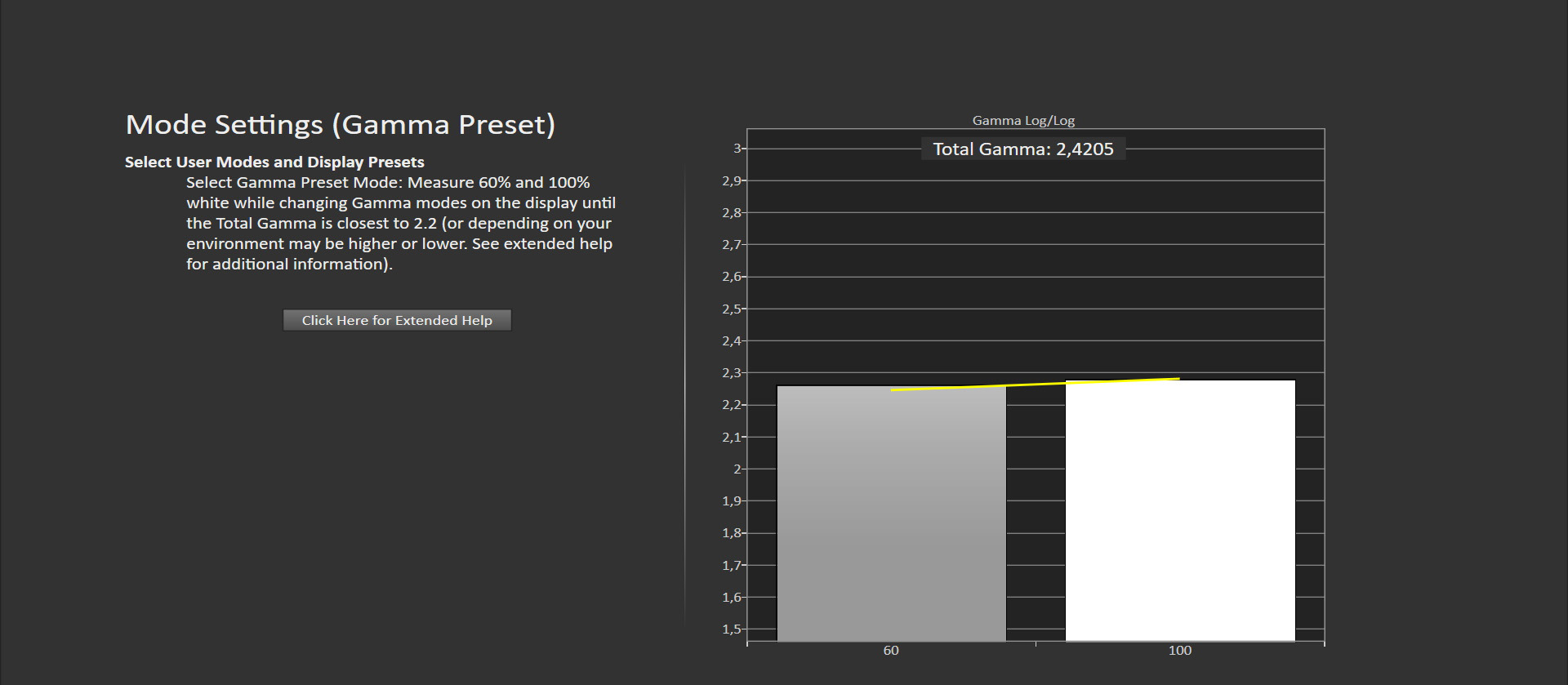Click the vertical divider left of the chart
This screenshot has height=685, width=1568.
pyautogui.click(x=684, y=392)
